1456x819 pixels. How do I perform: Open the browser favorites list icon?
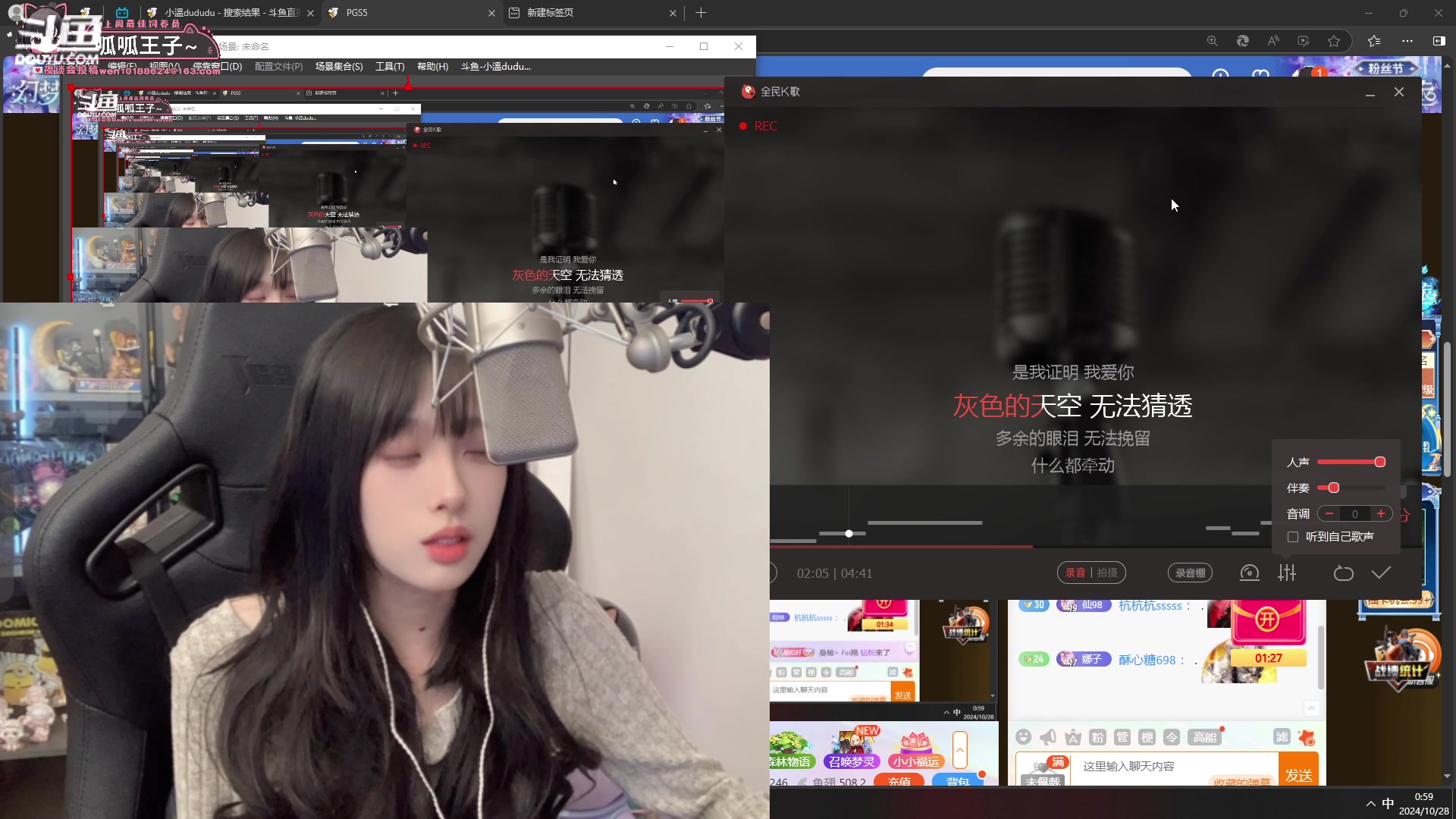pos(1373,41)
